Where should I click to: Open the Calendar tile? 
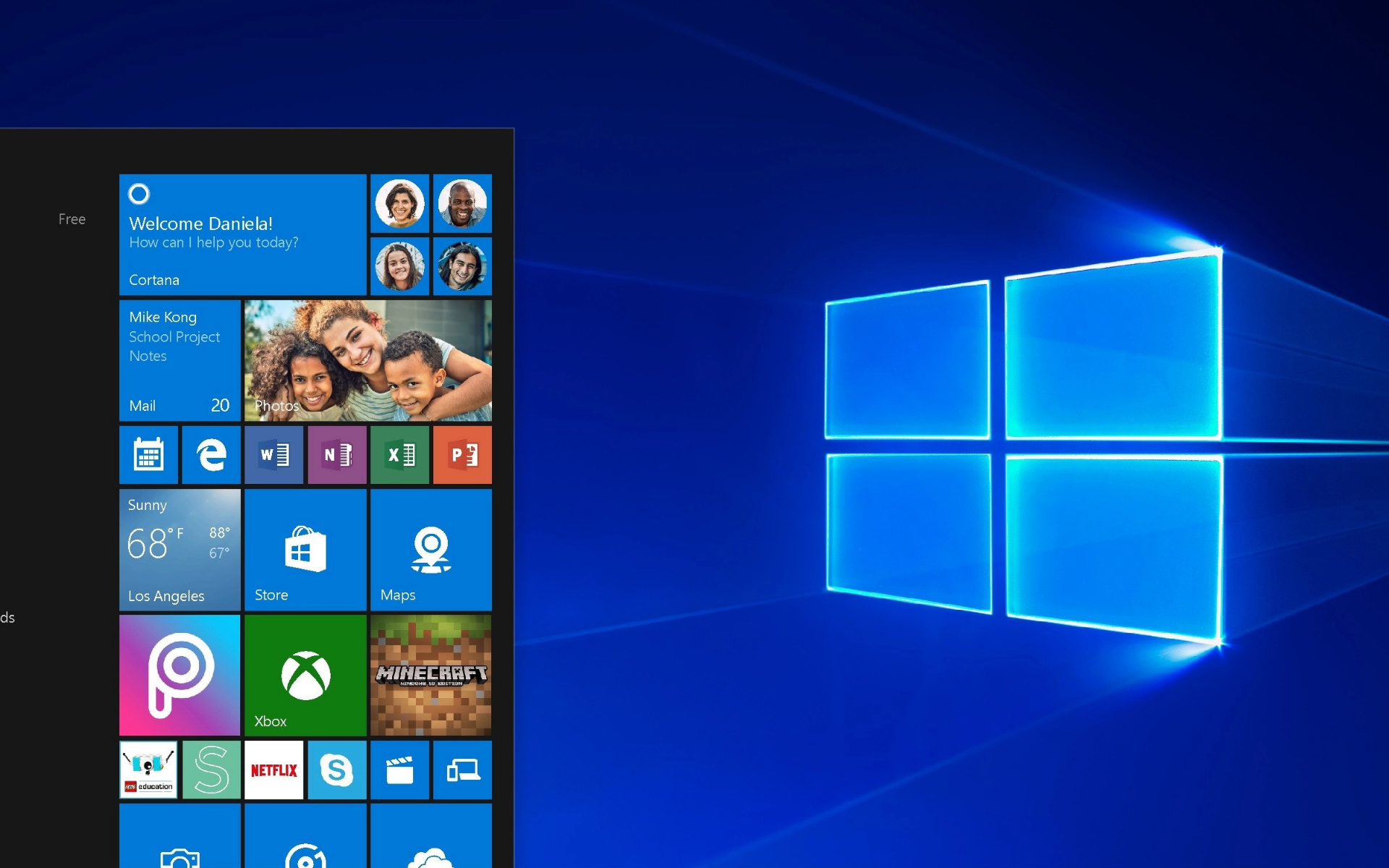(x=148, y=455)
